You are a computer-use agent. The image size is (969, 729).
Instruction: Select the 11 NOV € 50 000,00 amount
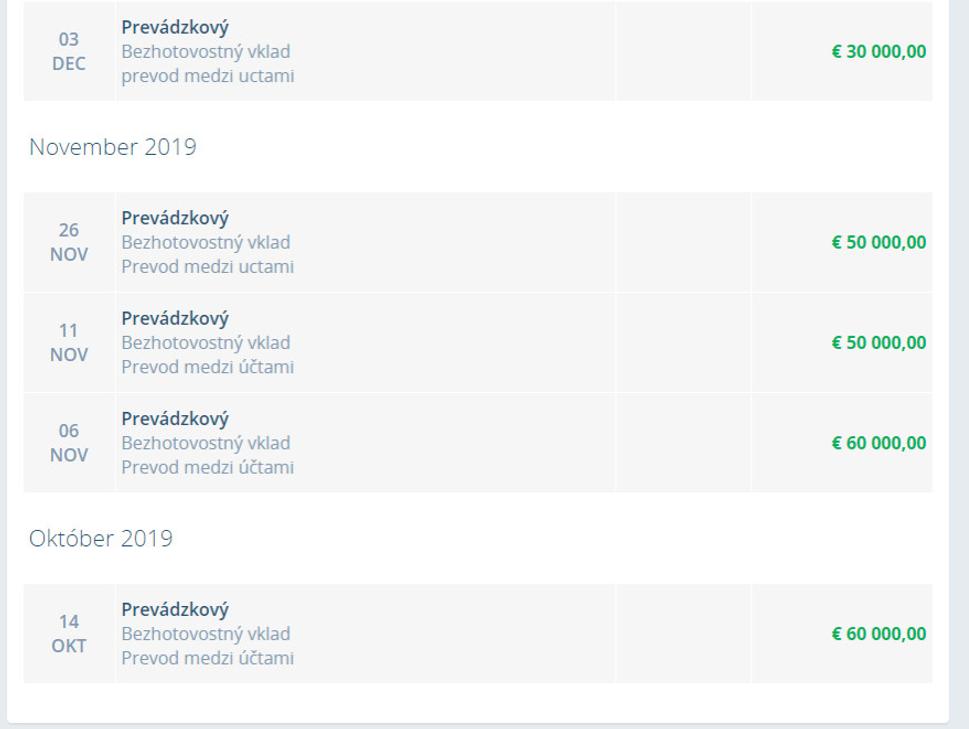tap(879, 342)
